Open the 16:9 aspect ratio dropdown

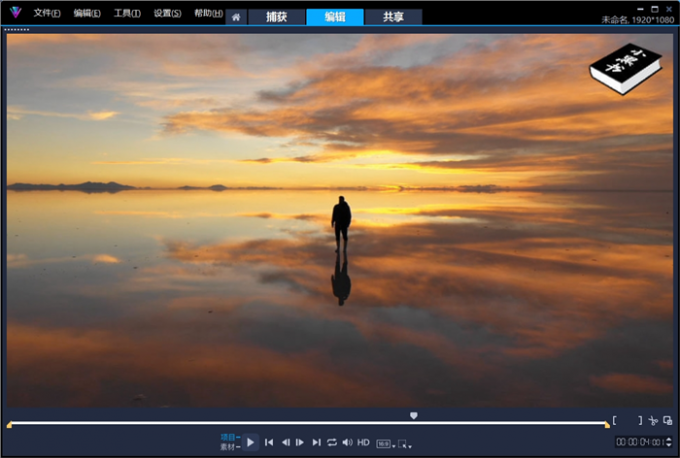click(x=384, y=443)
